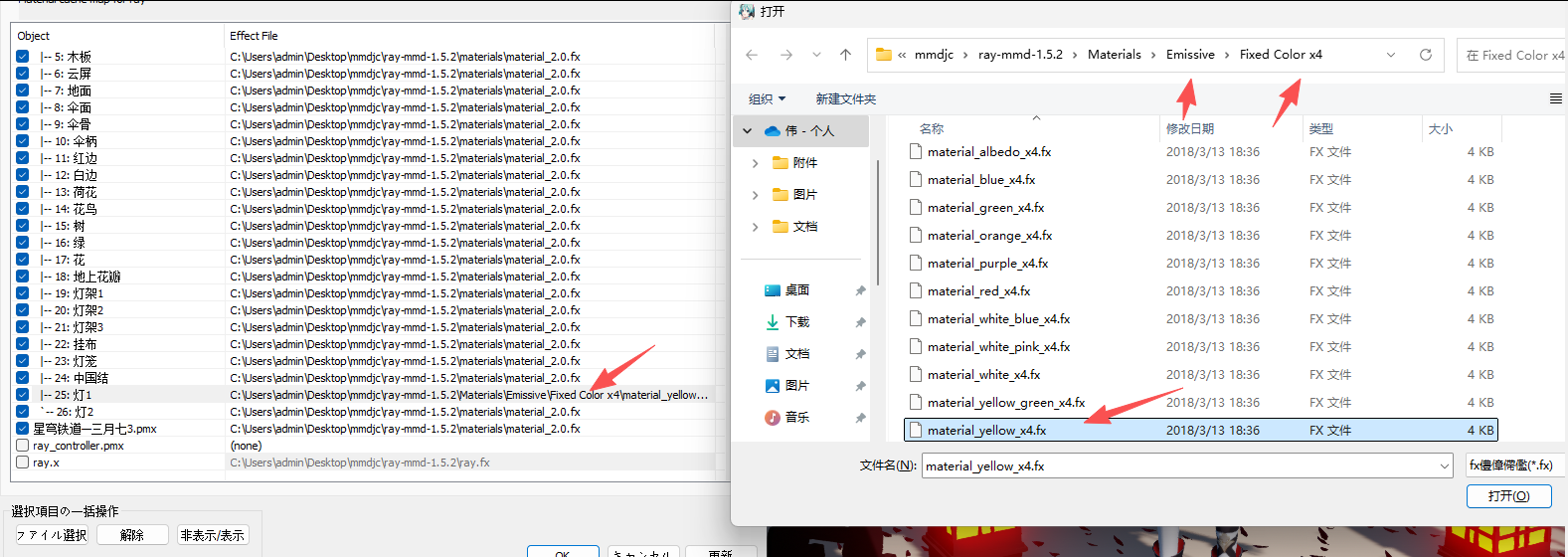The height and width of the screenshot is (557, 1568).
Task: Click the Fixed Color x4 breadcrumb
Action: coord(1281,55)
